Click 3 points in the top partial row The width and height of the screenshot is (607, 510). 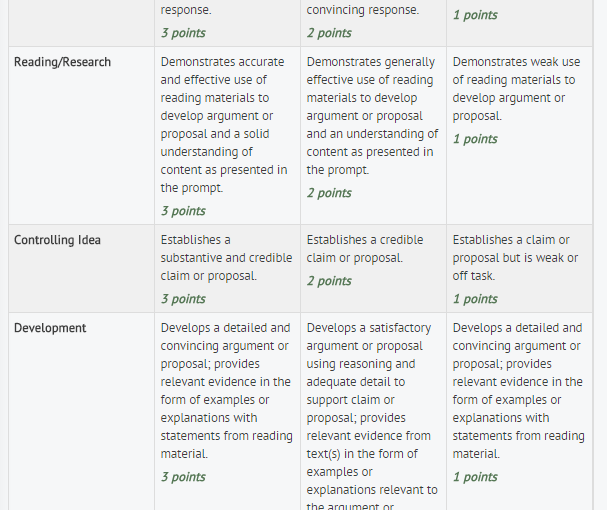pos(183,33)
